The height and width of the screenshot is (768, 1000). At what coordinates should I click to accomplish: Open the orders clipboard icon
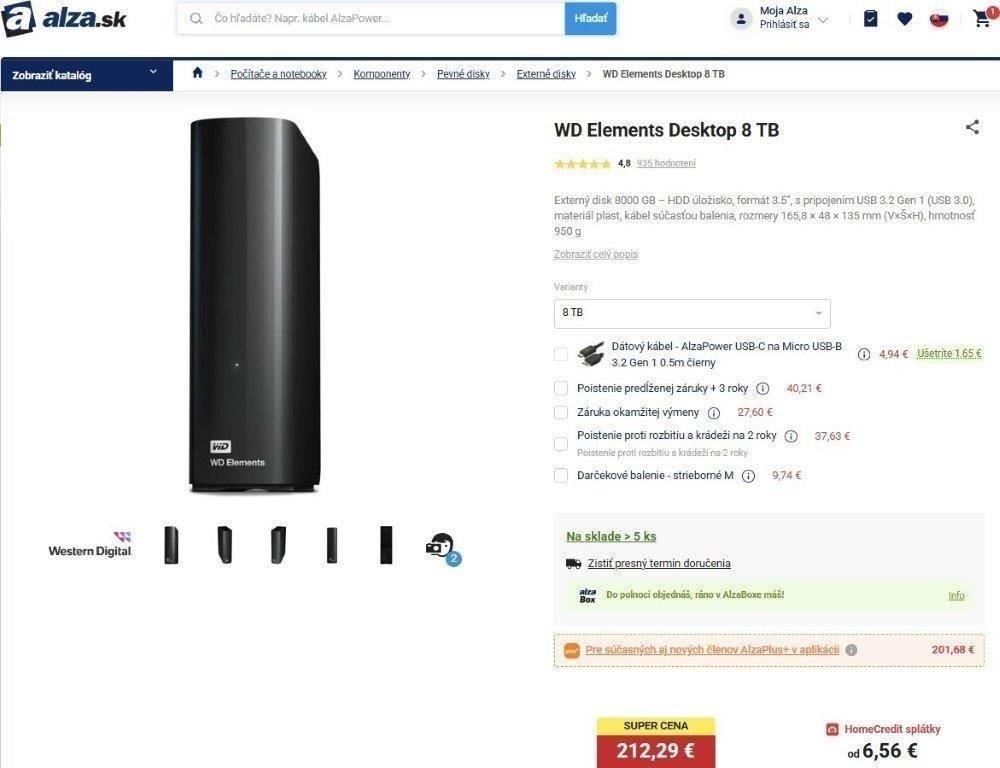point(871,18)
